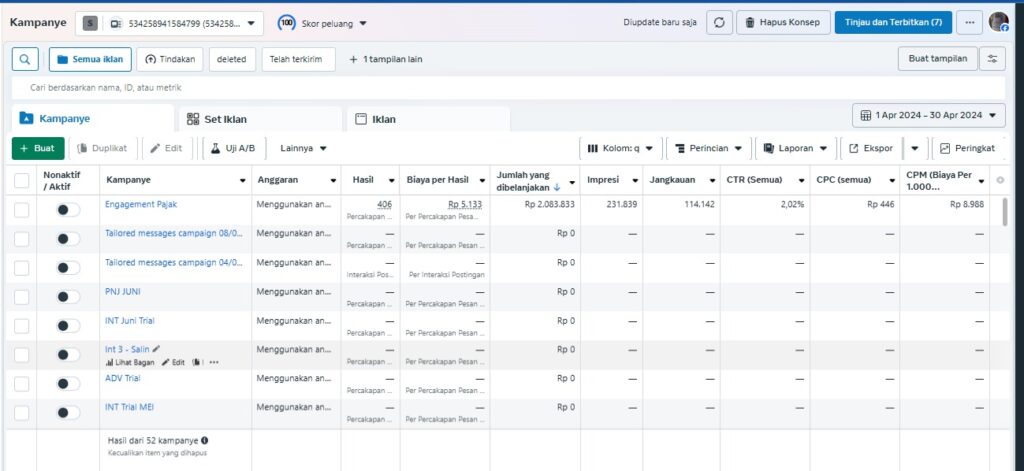Tick the checkbox for PNJ JUNI row
This screenshot has height=471, width=1024.
pos(22,297)
